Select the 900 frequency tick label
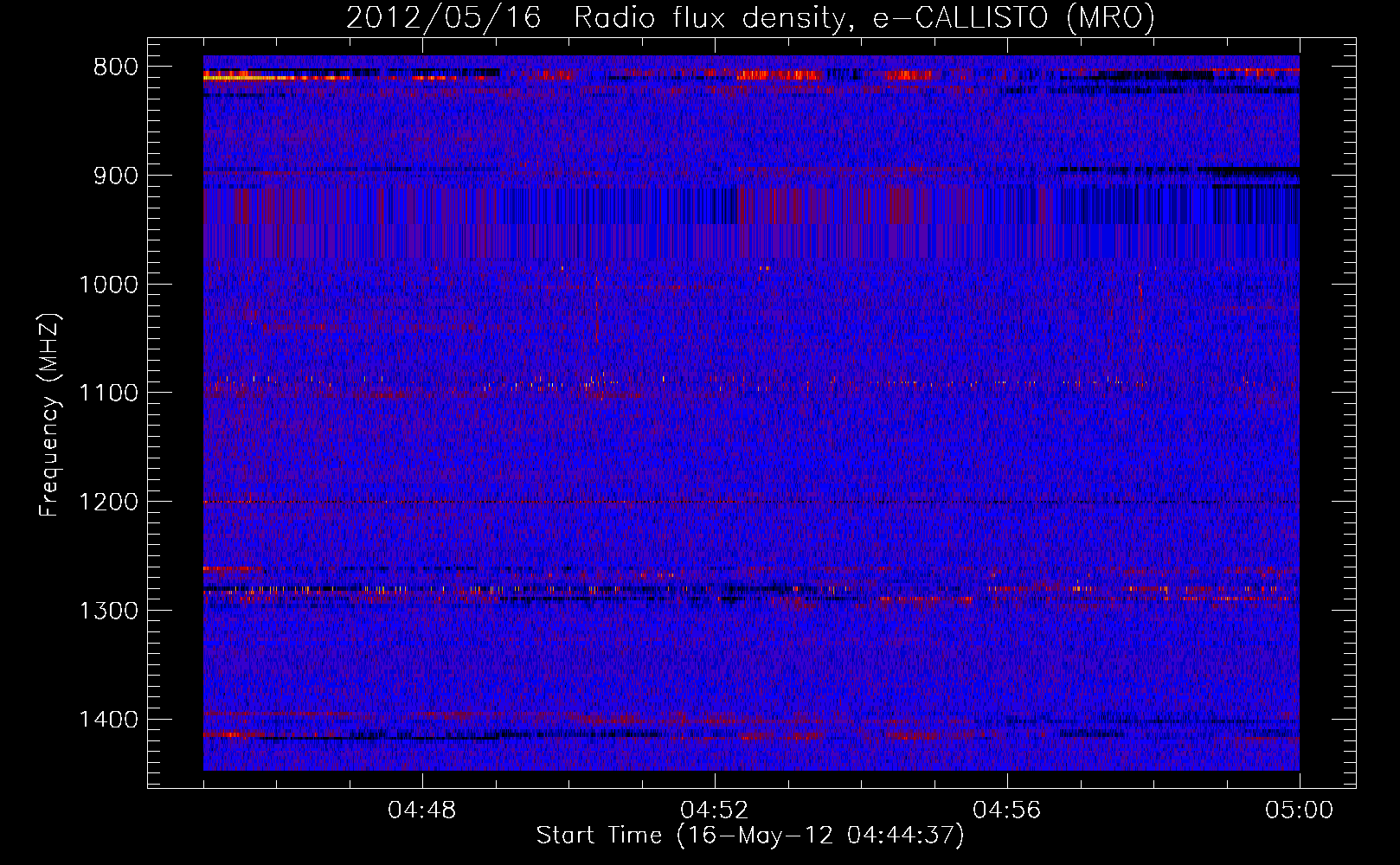The height and width of the screenshot is (865, 1400). pyautogui.click(x=116, y=176)
